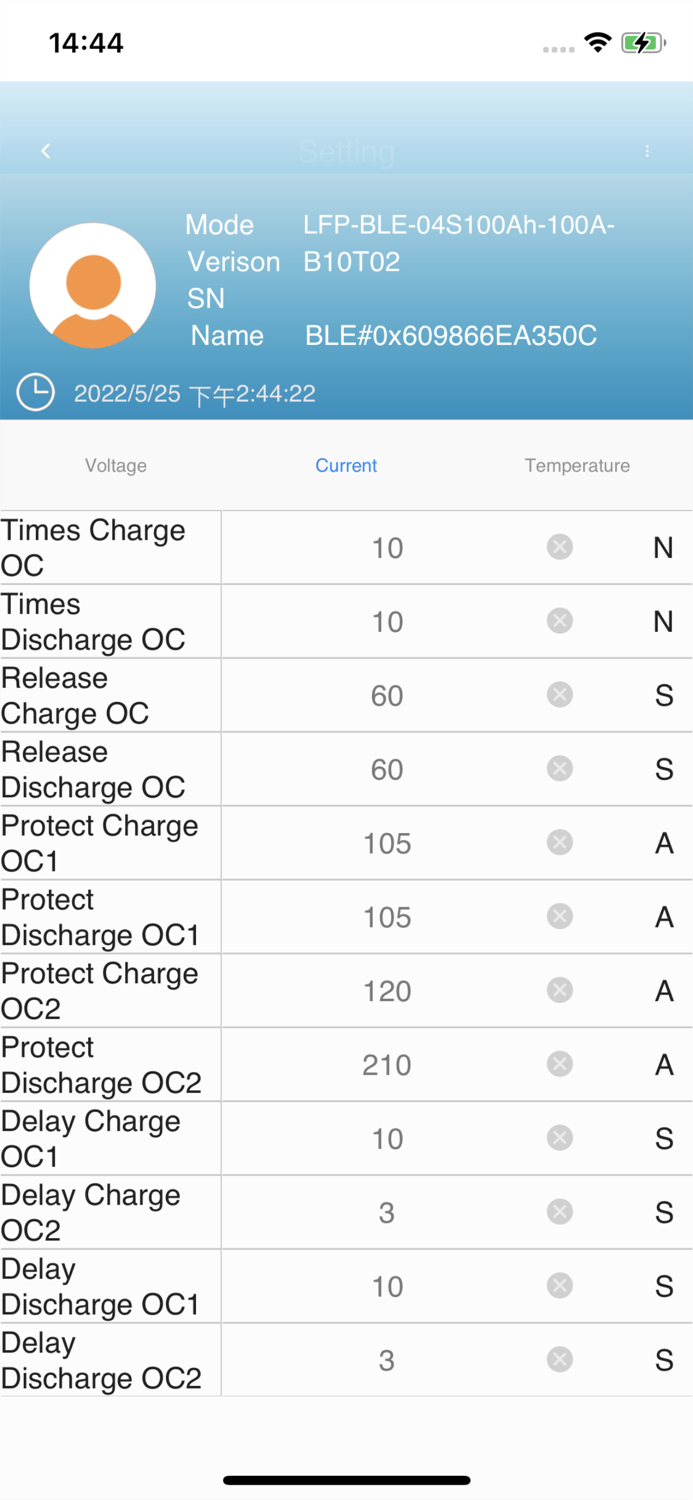Clear the Times Discharge OC value
The width and height of the screenshot is (693, 1500).
559,621
